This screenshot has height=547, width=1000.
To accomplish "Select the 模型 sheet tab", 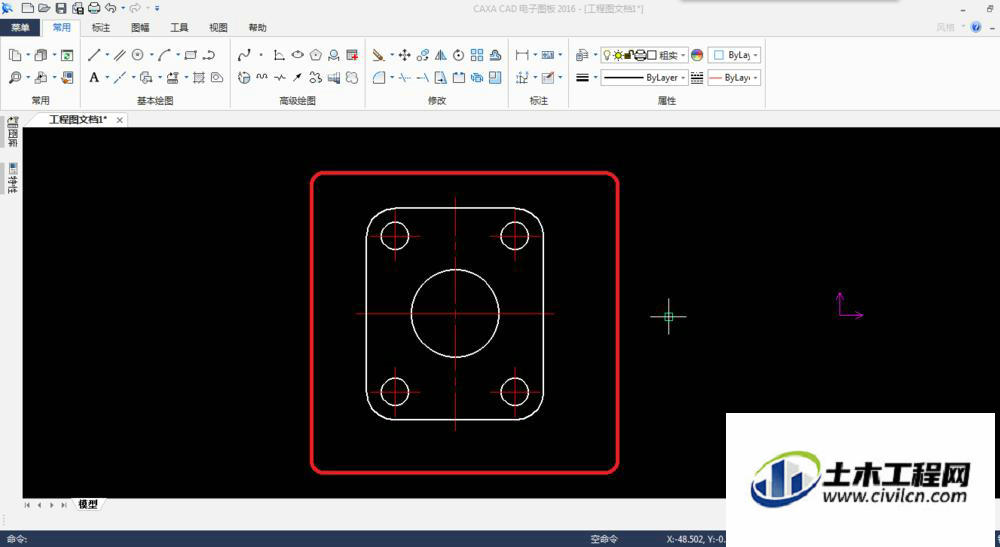I will tap(88, 504).
